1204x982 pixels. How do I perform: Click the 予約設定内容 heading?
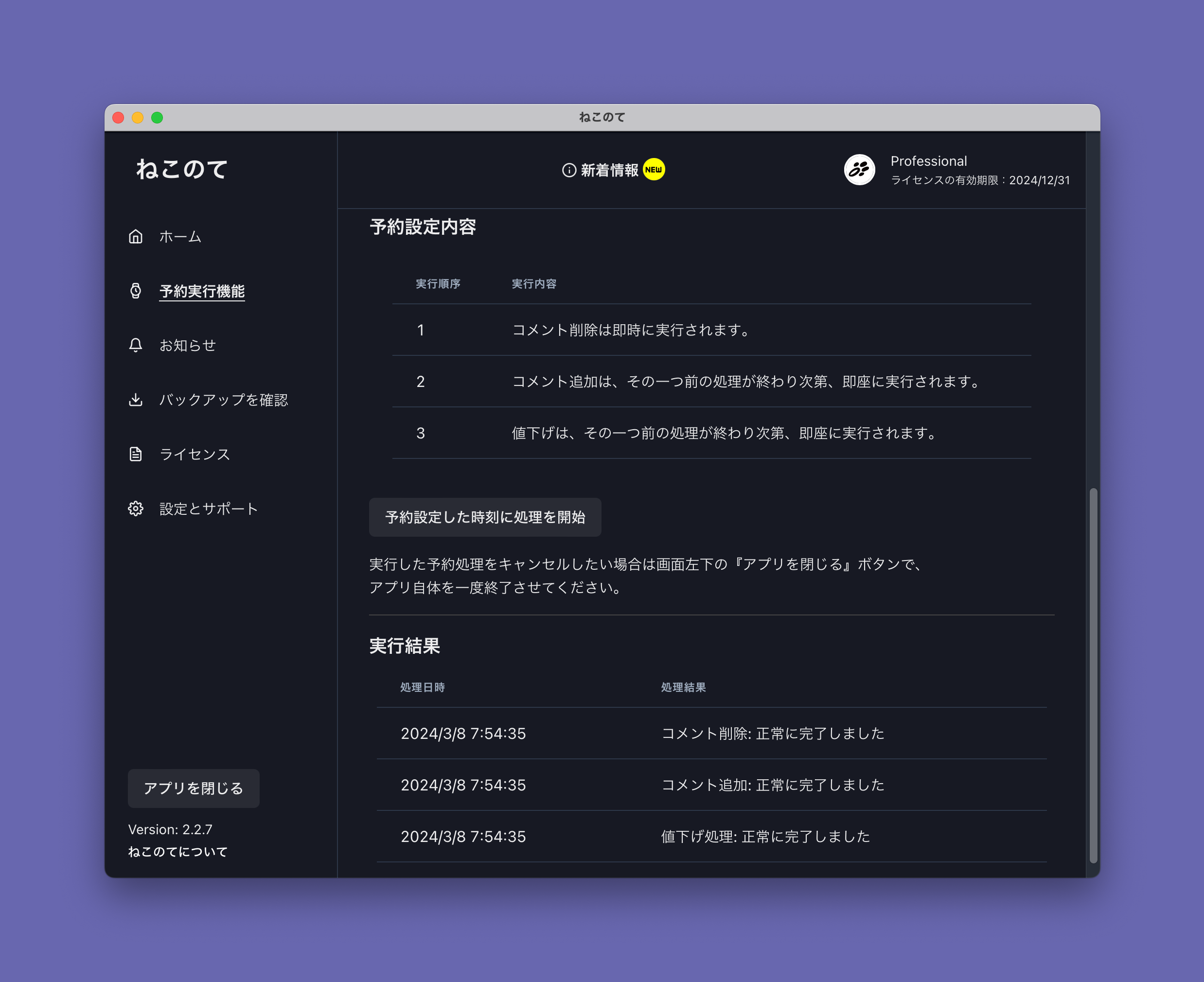tap(423, 227)
